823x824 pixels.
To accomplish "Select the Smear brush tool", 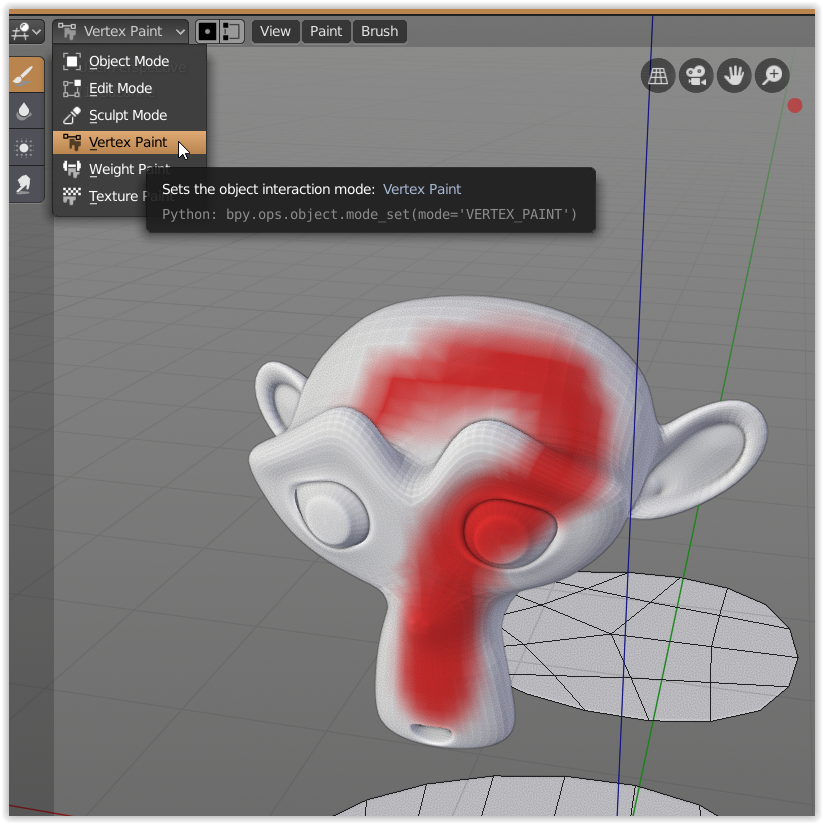I will (25, 184).
